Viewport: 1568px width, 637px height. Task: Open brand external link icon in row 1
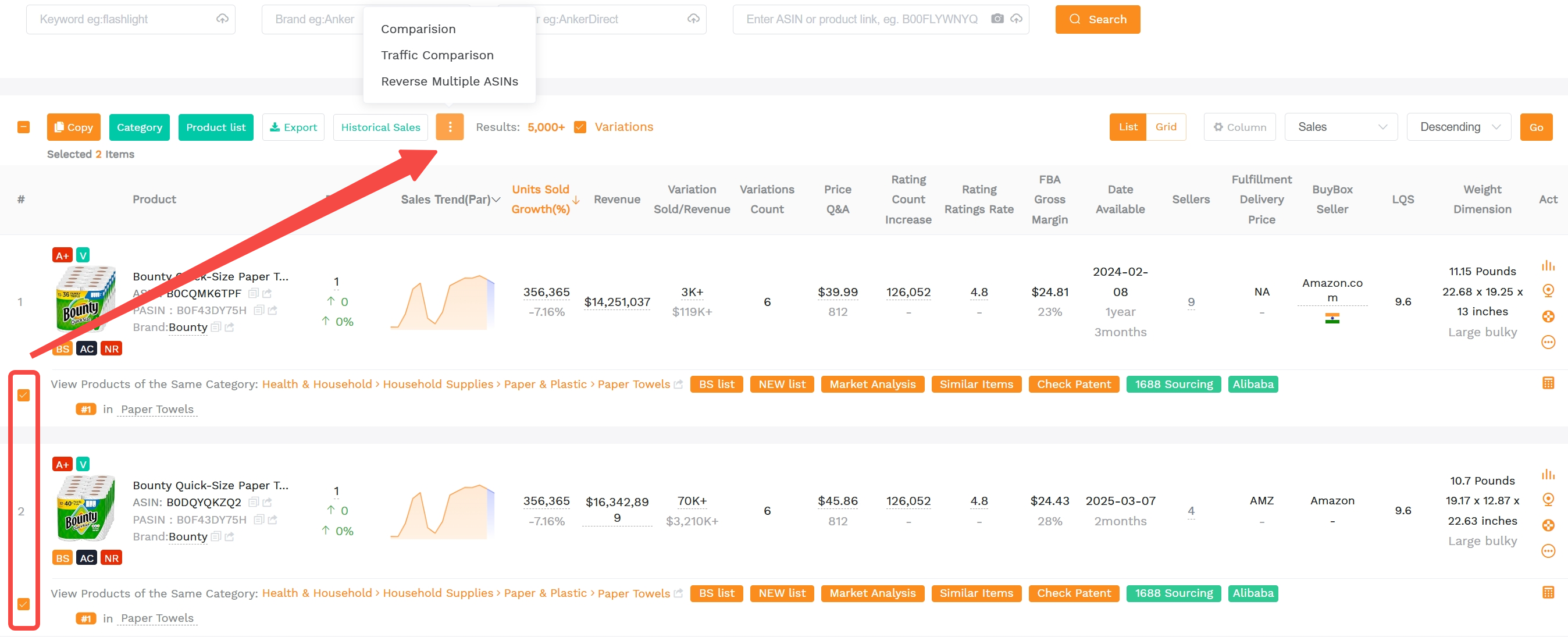coord(229,327)
